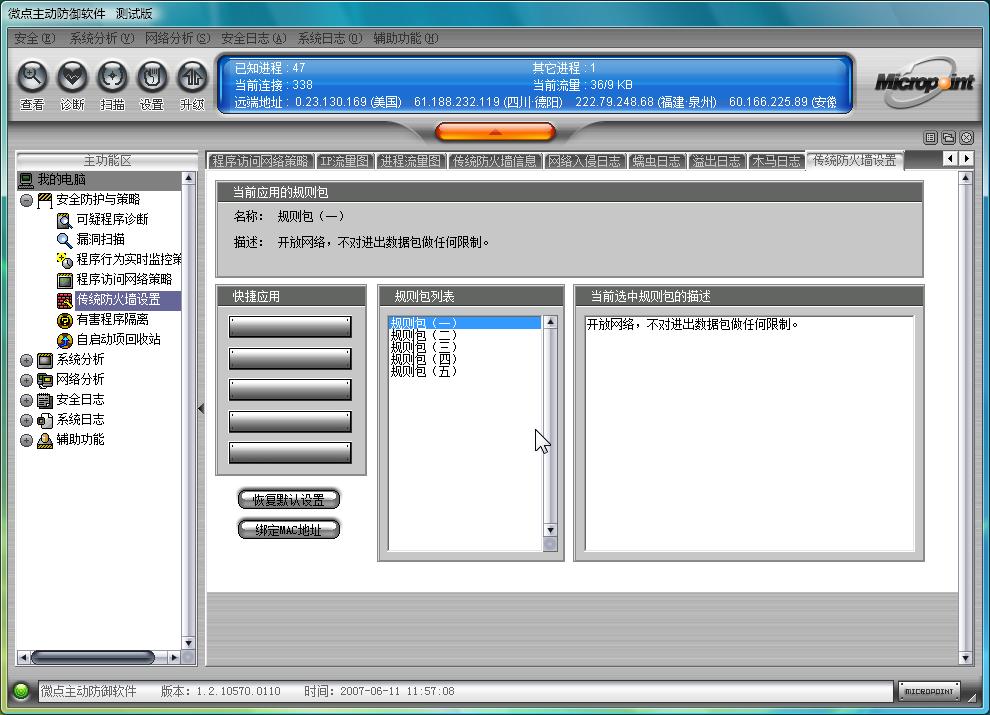Click the rule list scrollbar down arrow

[550, 530]
